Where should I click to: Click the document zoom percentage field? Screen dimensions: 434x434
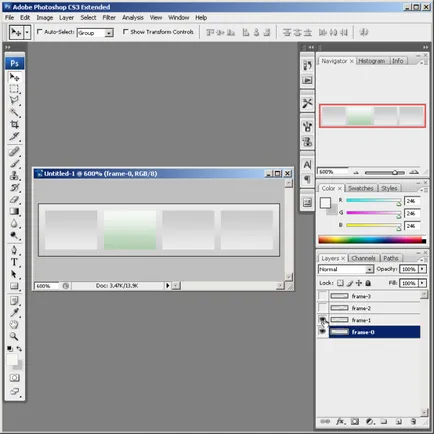point(46,286)
